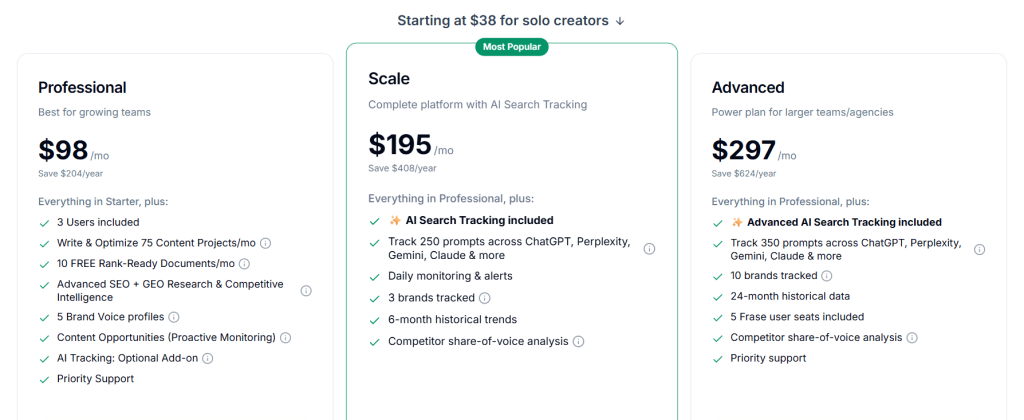
Task: Click the sparkle icon beside AI Search Tracking included
Action: [394, 221]
